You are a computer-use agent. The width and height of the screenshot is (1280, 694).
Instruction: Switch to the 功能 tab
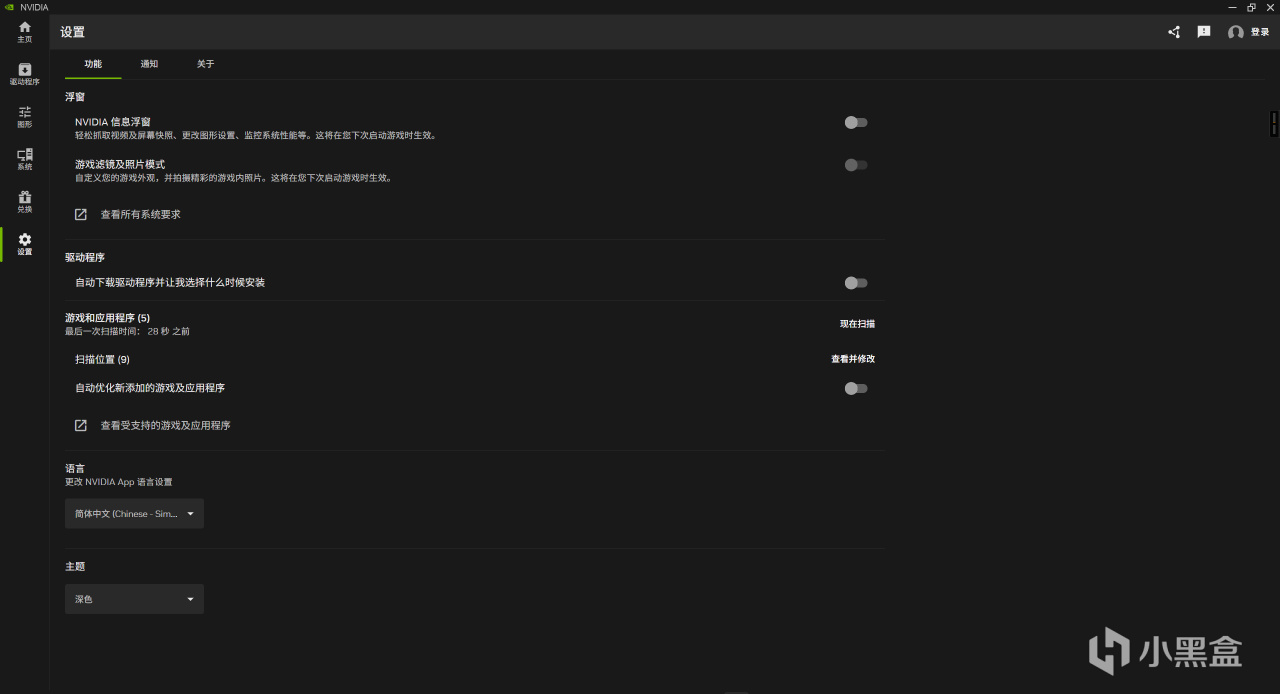pyautogui.click(x=93, y=64)
